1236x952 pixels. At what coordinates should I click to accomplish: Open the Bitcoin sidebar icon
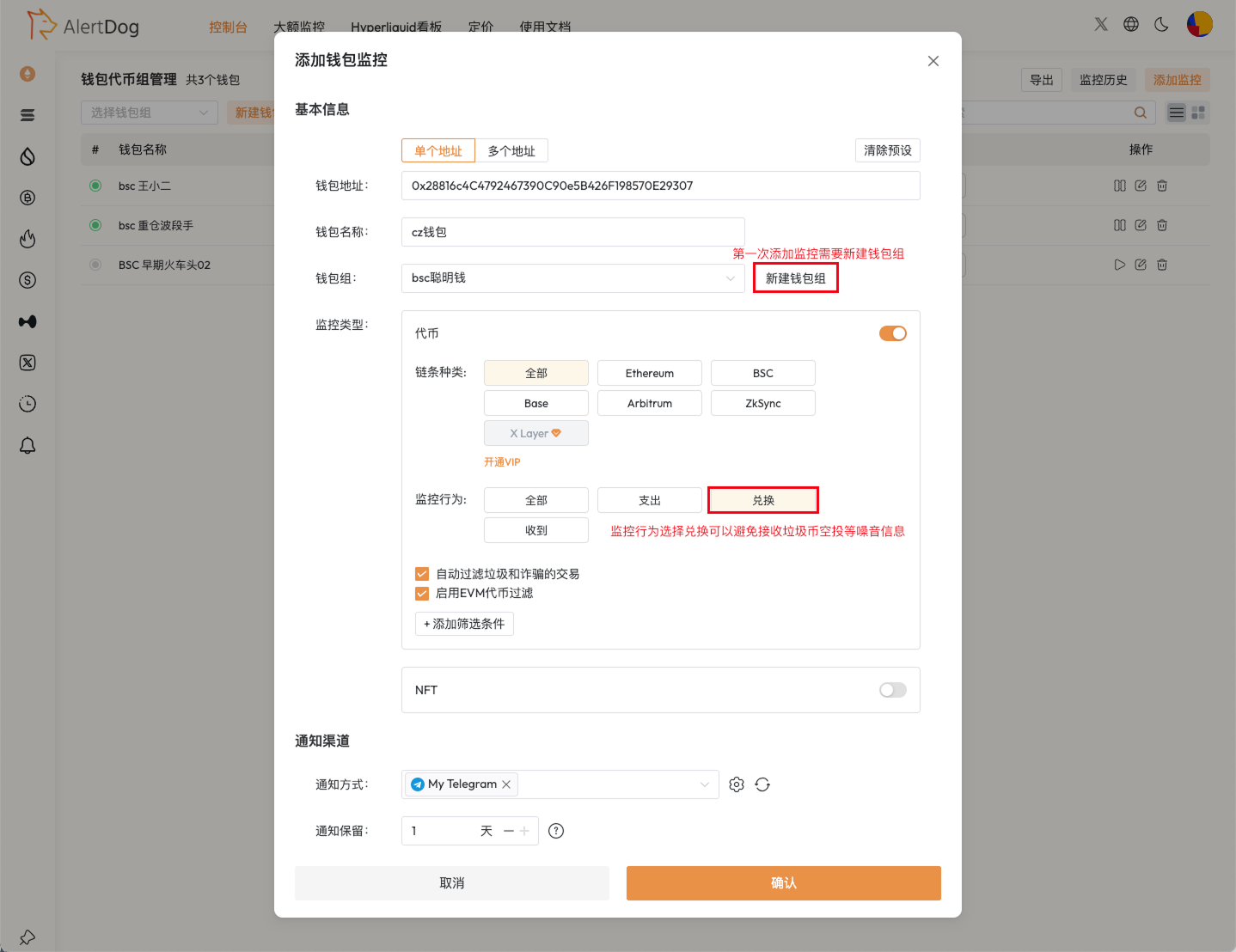[28, 198]
